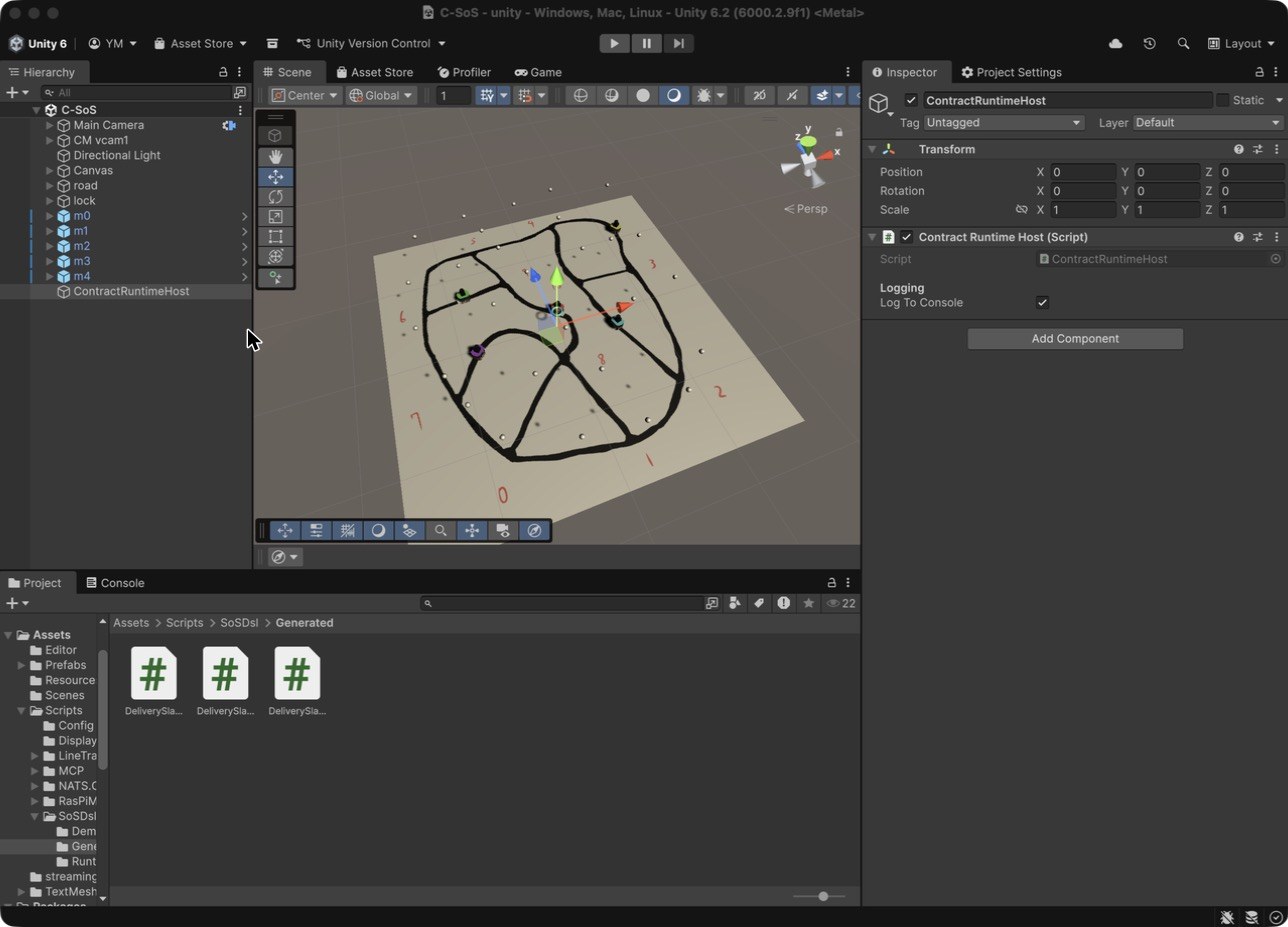Open Layer Default dropdown
This screenshot has width=1288, height=927.
pos(1208,123)
